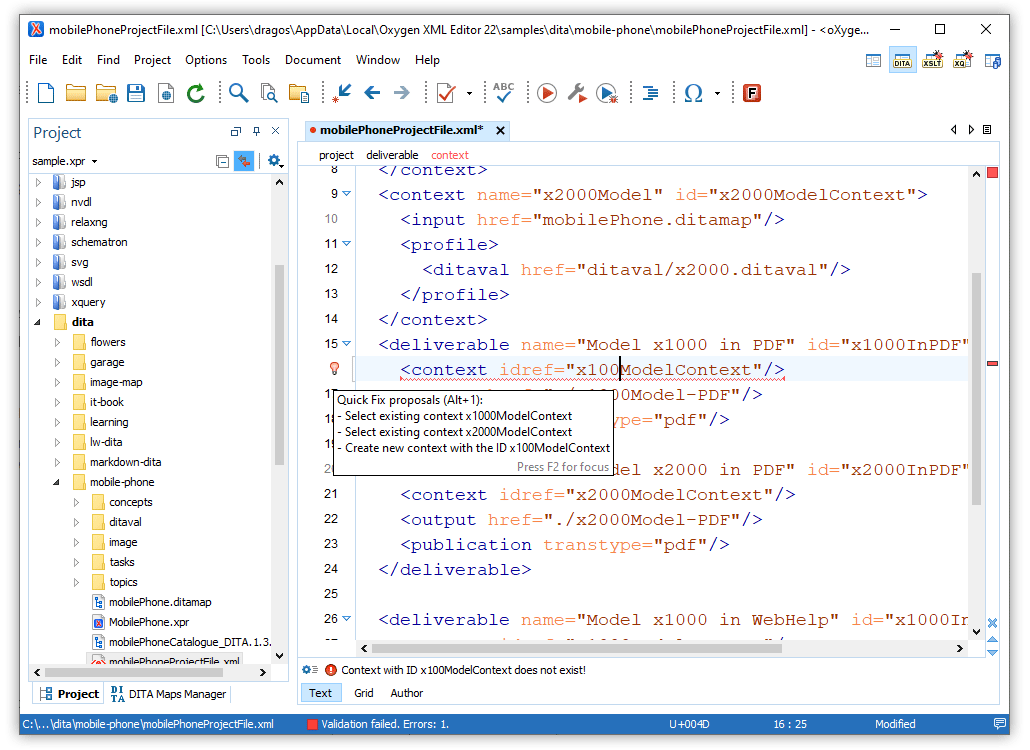Click the red error marker on overview ruler
Image resolution: width=1030 pixels, height=750 pixels.
pyautogui.click(x=993, y=363)
